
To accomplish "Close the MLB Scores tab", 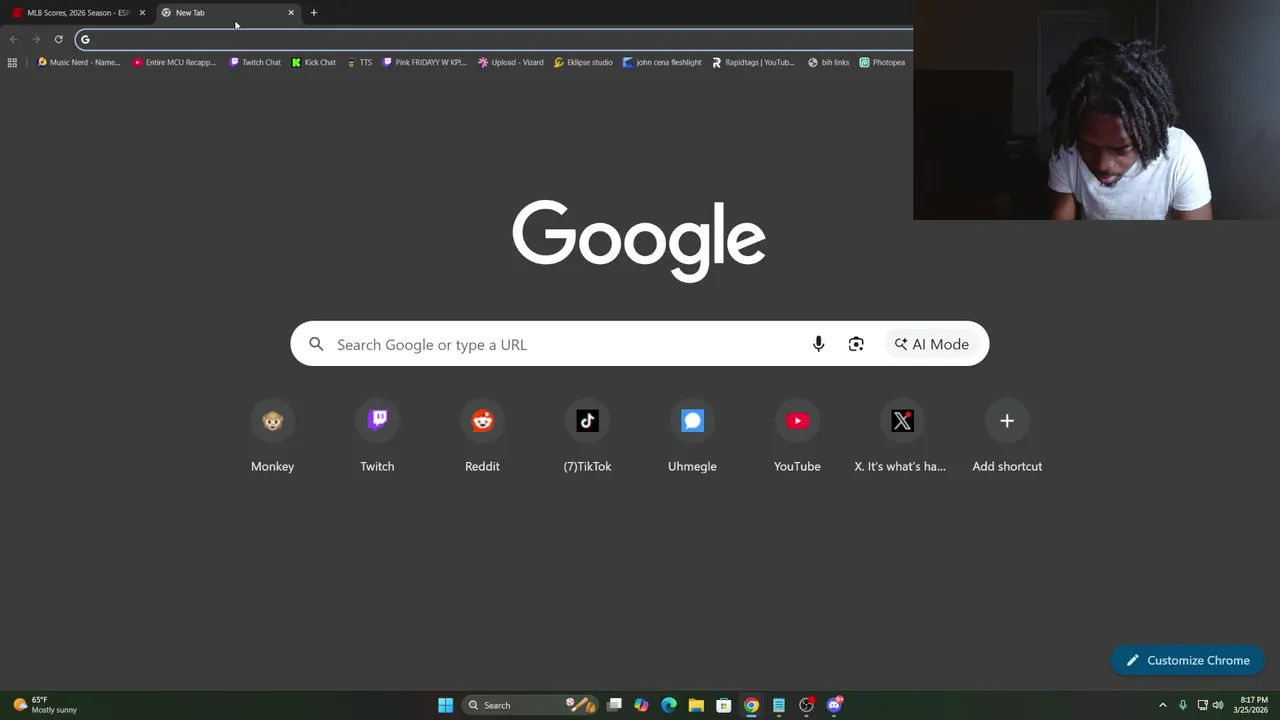I will [x=142, y=12].
